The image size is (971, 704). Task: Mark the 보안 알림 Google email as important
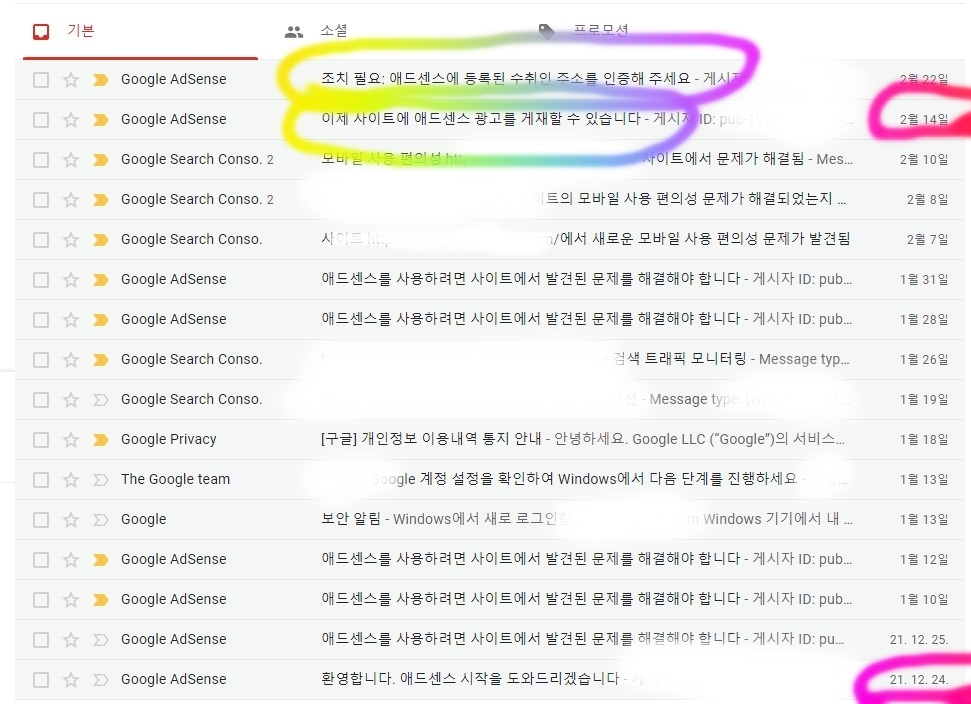pos(100,519)
